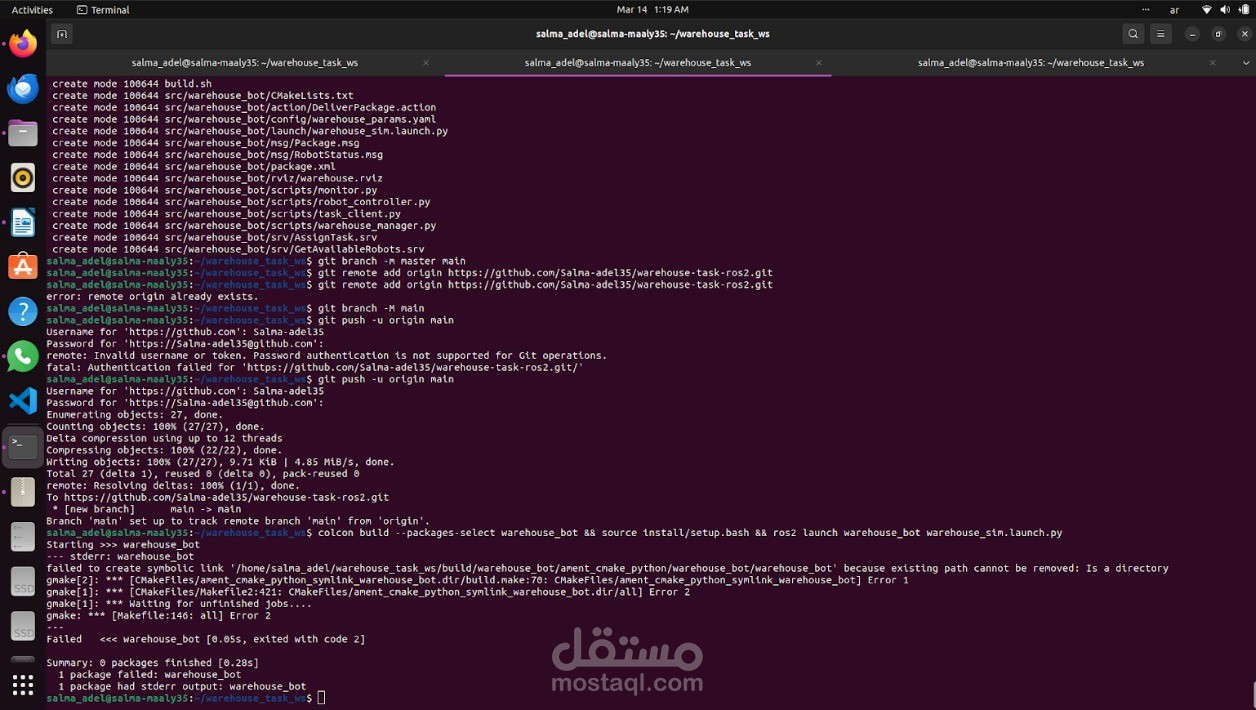
Task: Click 'gmake[1]: *** Waiting for unfinished jobs' line
Action: tap(179, 603)
